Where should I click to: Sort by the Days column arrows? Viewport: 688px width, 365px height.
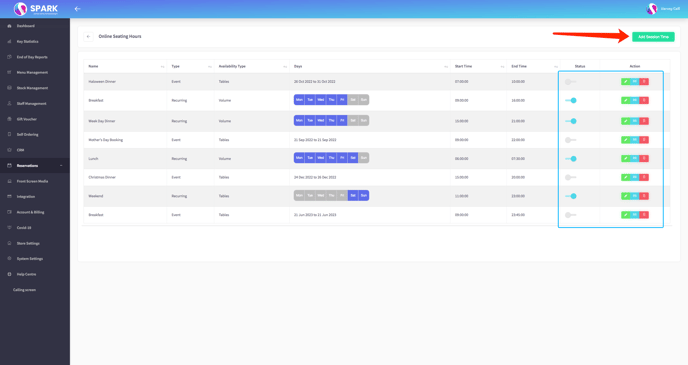click(x=446, y=67)
